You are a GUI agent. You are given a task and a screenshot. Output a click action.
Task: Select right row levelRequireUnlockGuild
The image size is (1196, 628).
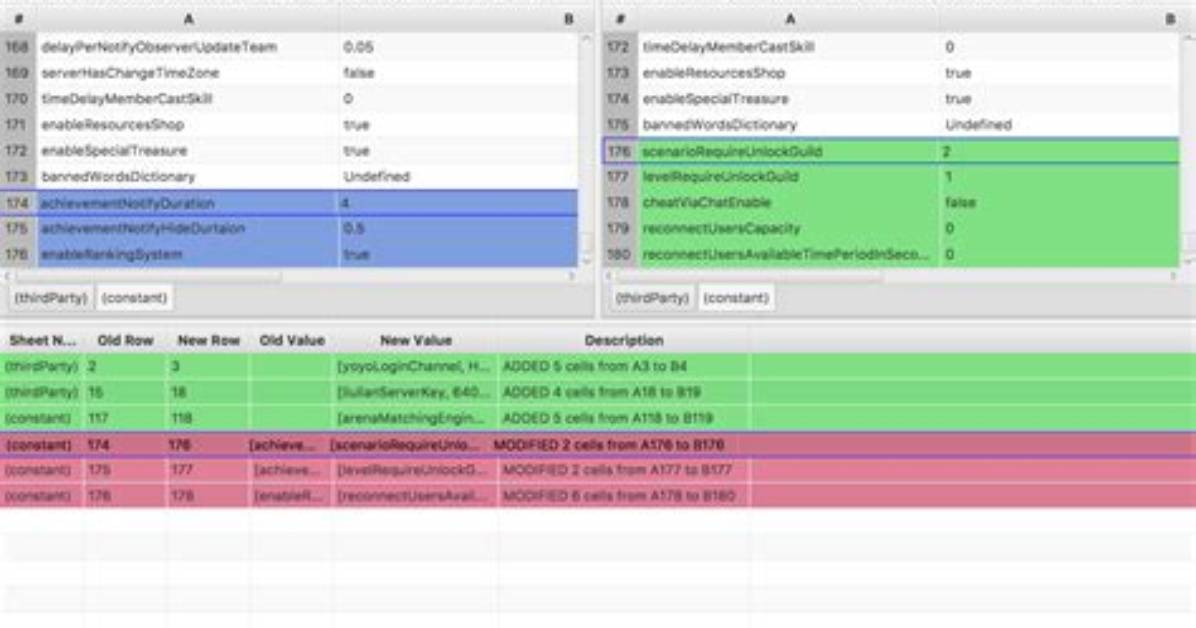pos(891,176)
